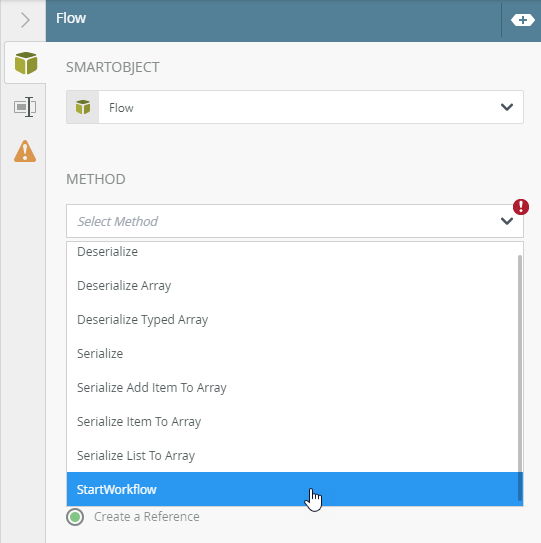The height and width of the screenshot is (543, 541).
Task: Click the cube icon beside Flow field
Action: [x=83, y=107]
